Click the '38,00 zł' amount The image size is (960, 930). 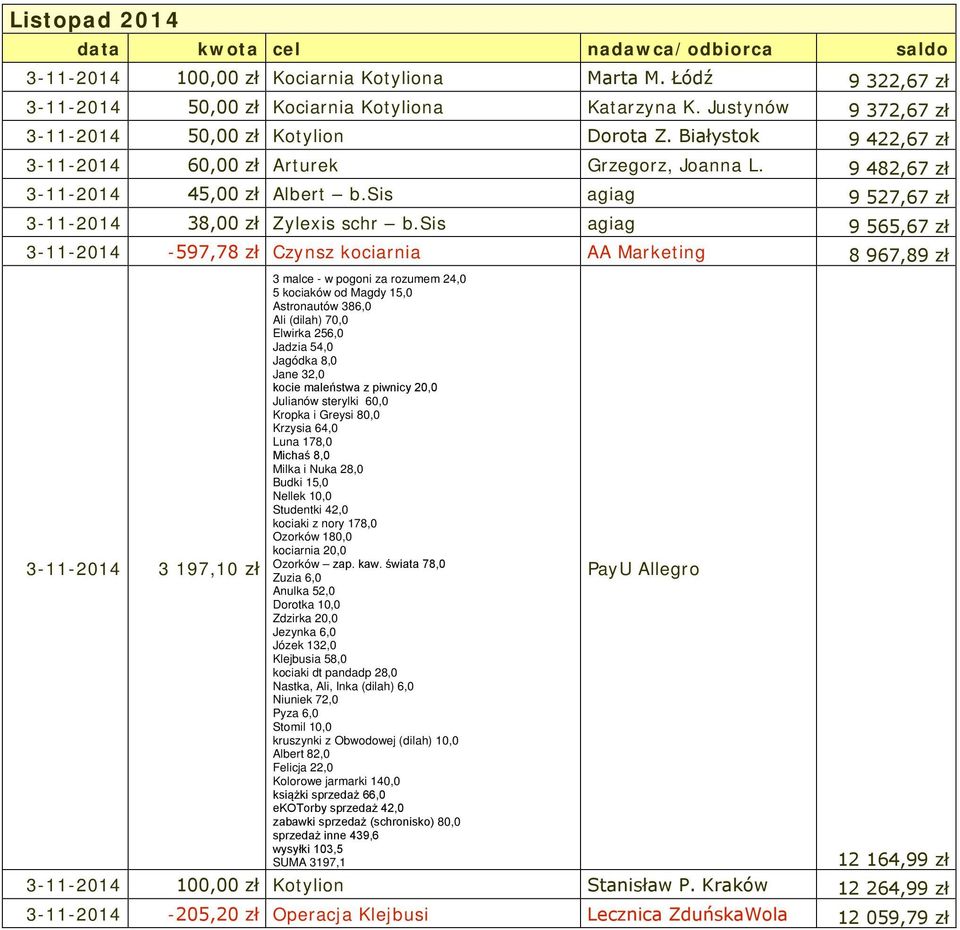click(223, 223)
